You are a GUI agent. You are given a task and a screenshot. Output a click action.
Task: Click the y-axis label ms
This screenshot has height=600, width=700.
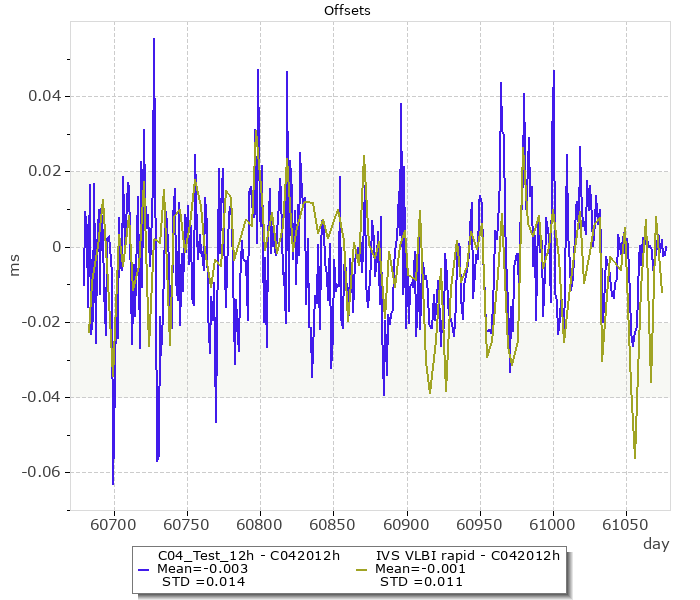pos(15,265)
